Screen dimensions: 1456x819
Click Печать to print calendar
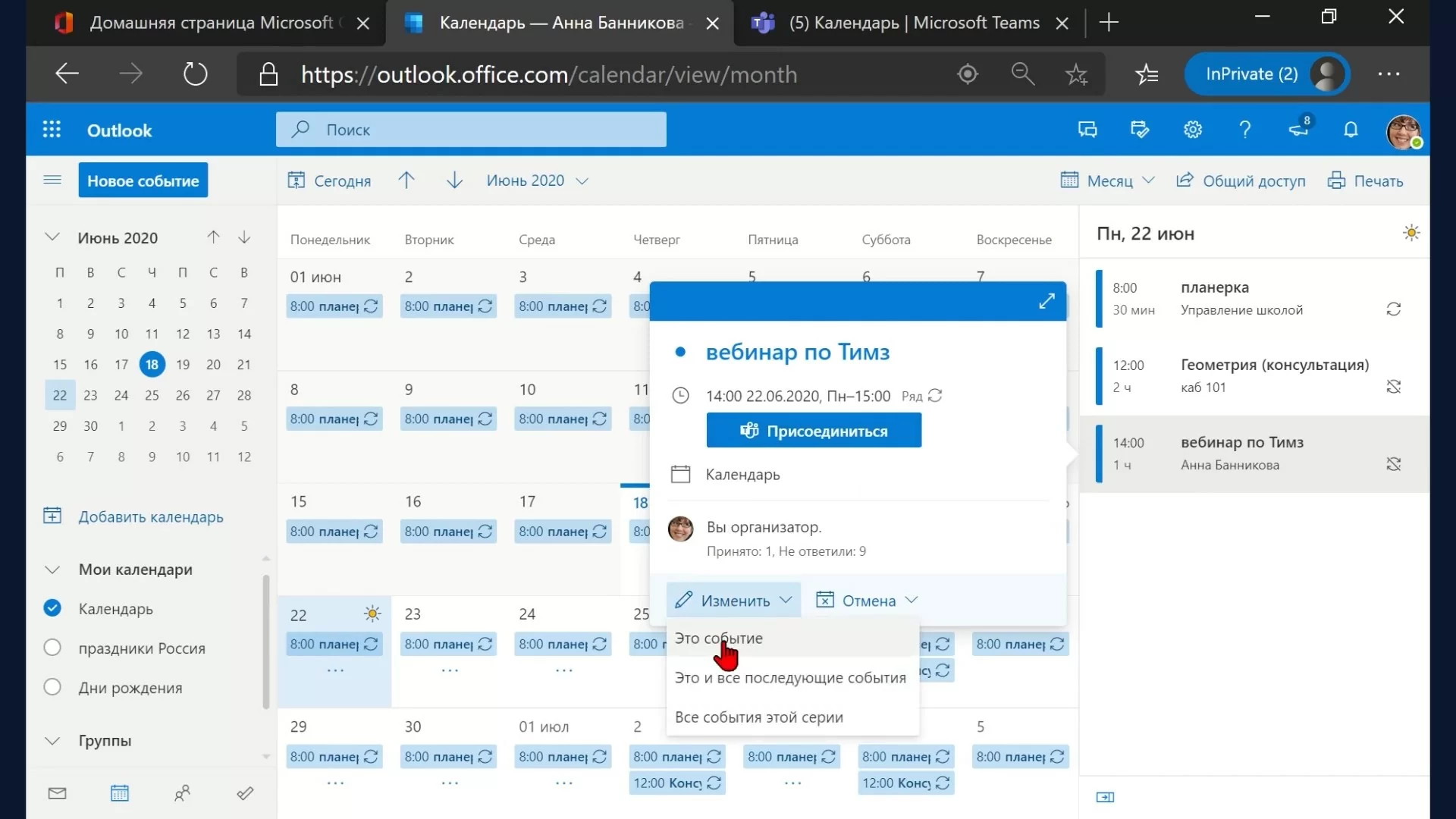click(1365, 180)
